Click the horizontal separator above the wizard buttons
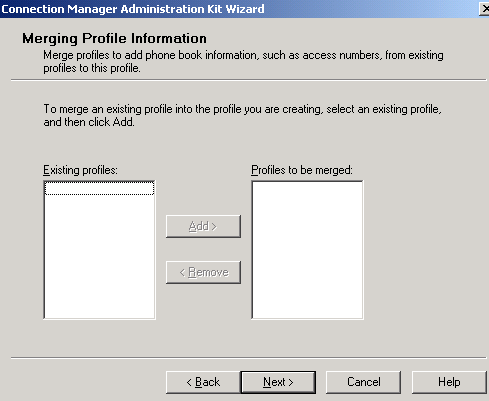Viewport: 489px width, 401px height. tap(249, 358)
